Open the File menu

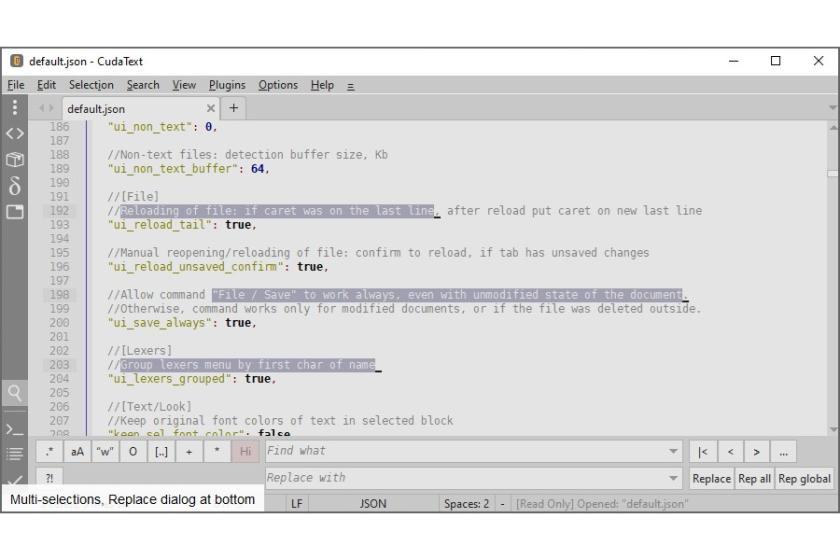click(x=16, y=85)
